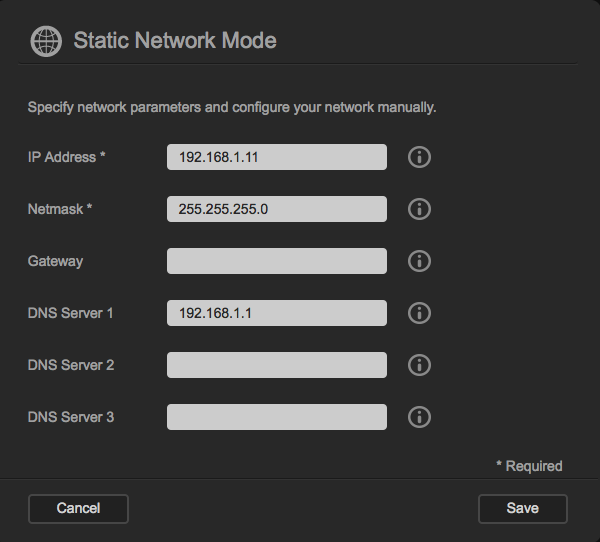View info for DNS Server 1
Image resolution: width=600 pixels, height=542 pixels.
click(x=420, y=313)
